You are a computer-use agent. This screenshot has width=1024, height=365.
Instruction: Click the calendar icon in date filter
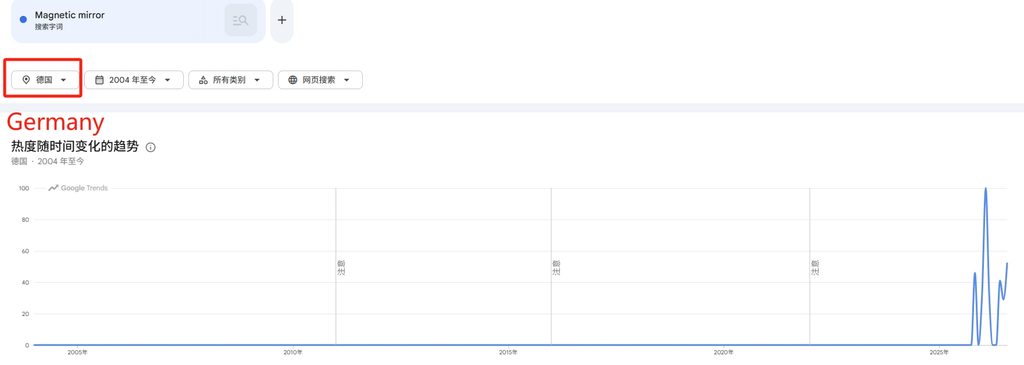99,80
